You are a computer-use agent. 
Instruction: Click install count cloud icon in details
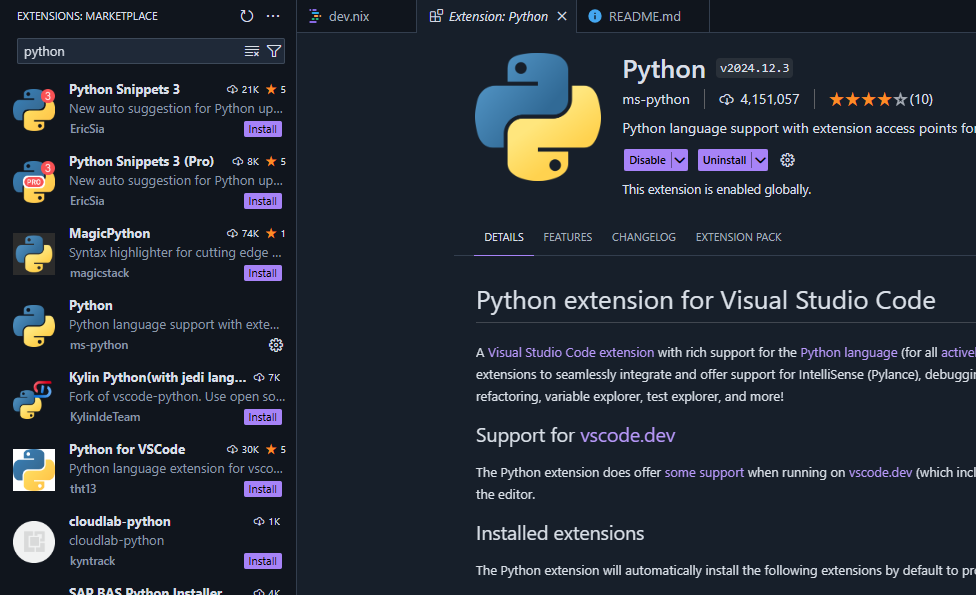pos(726,100)
